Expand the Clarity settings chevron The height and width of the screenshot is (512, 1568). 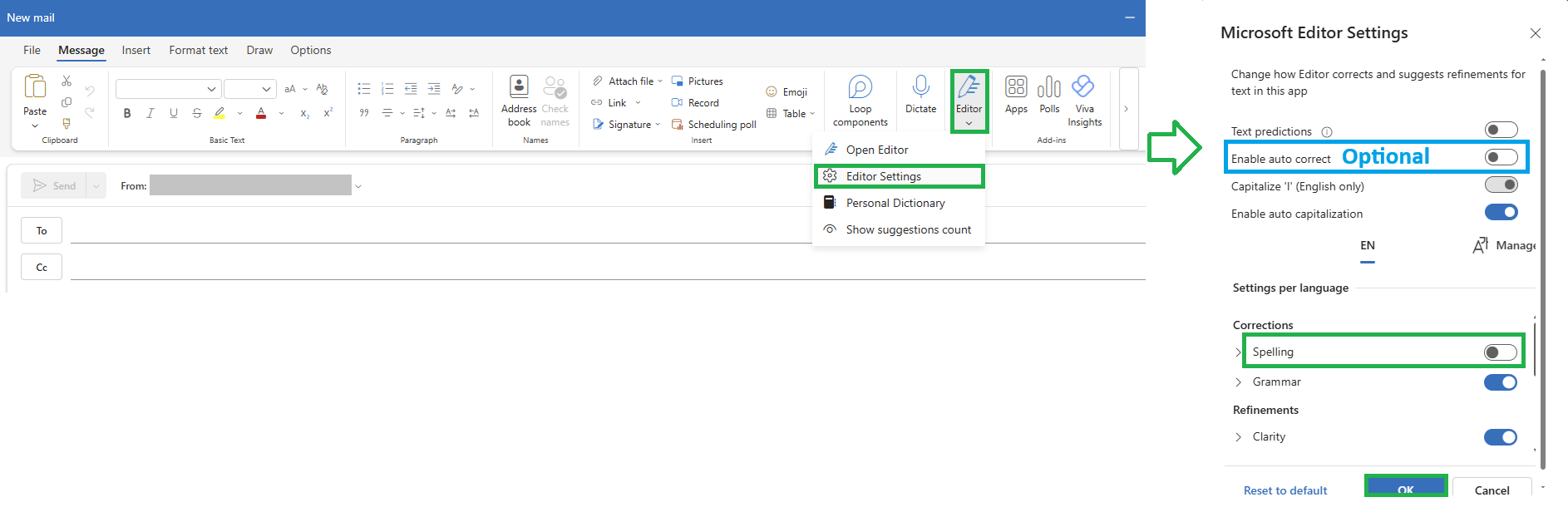point(1239,437)
